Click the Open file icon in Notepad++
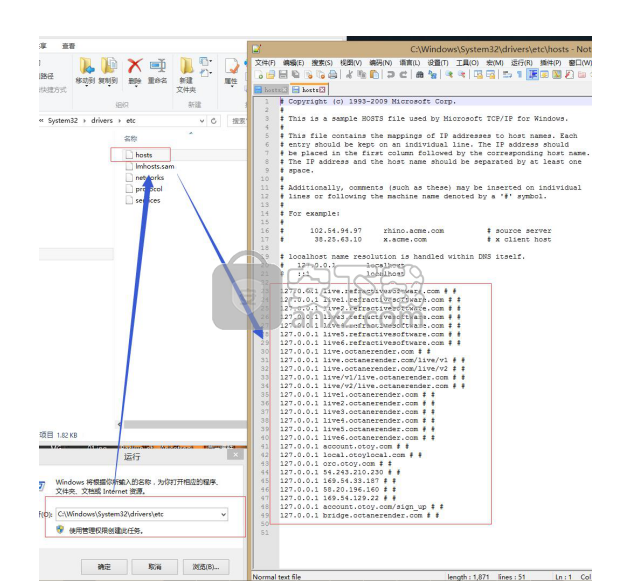 tap(271, 74)
